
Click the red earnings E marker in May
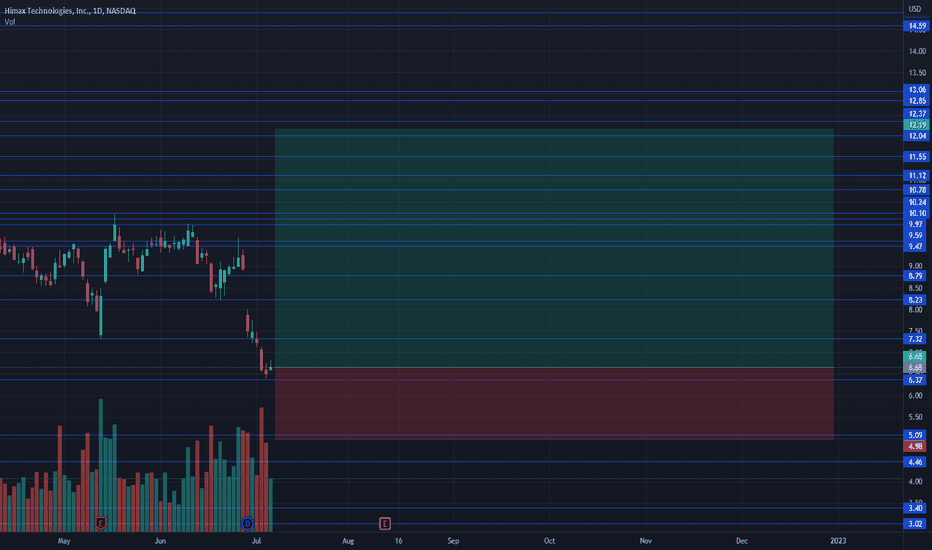100,523
